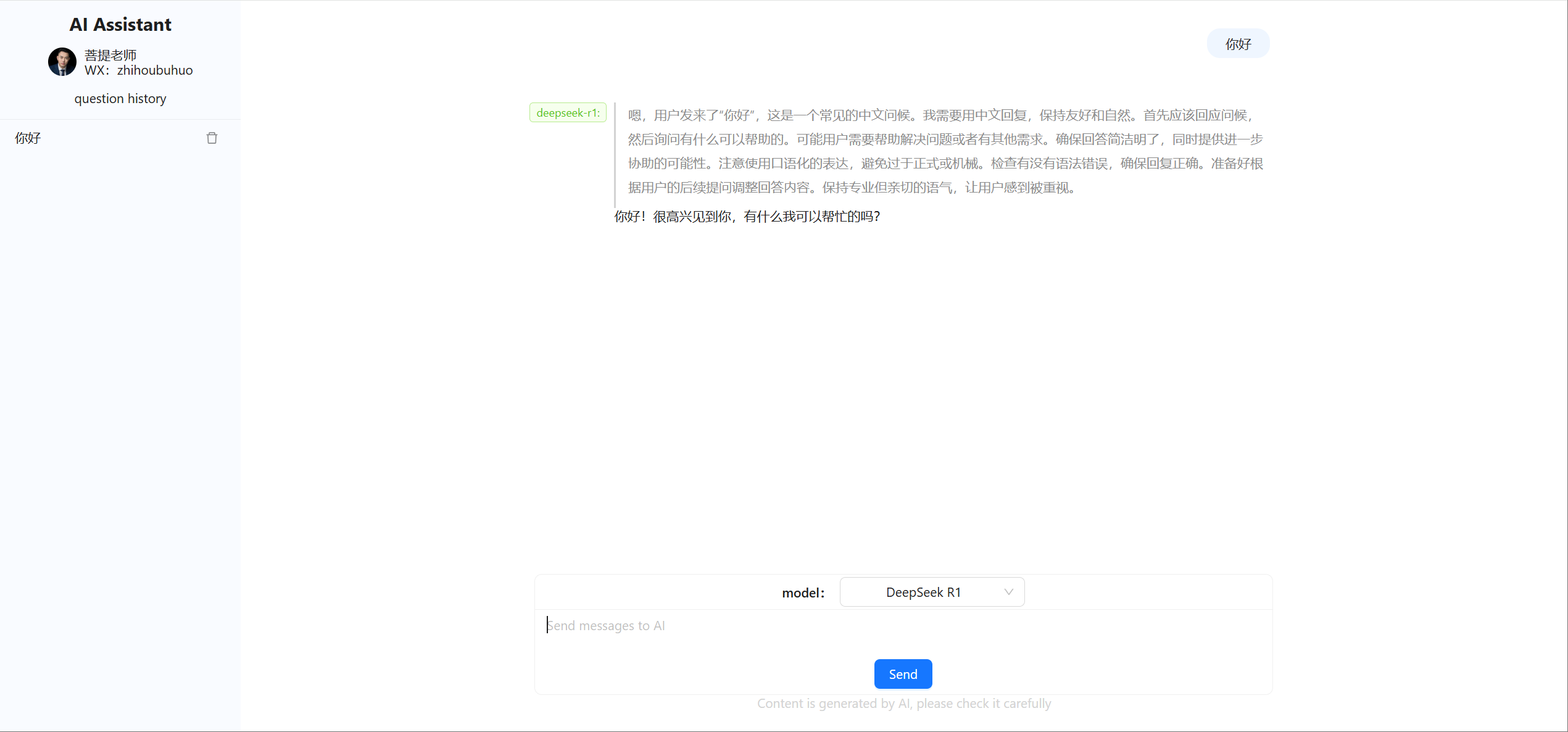Image resolution: width=1568 pixels, height=732 pixels.
Task: Click the green deepseek-r1 tag
Action: (568, 113)
